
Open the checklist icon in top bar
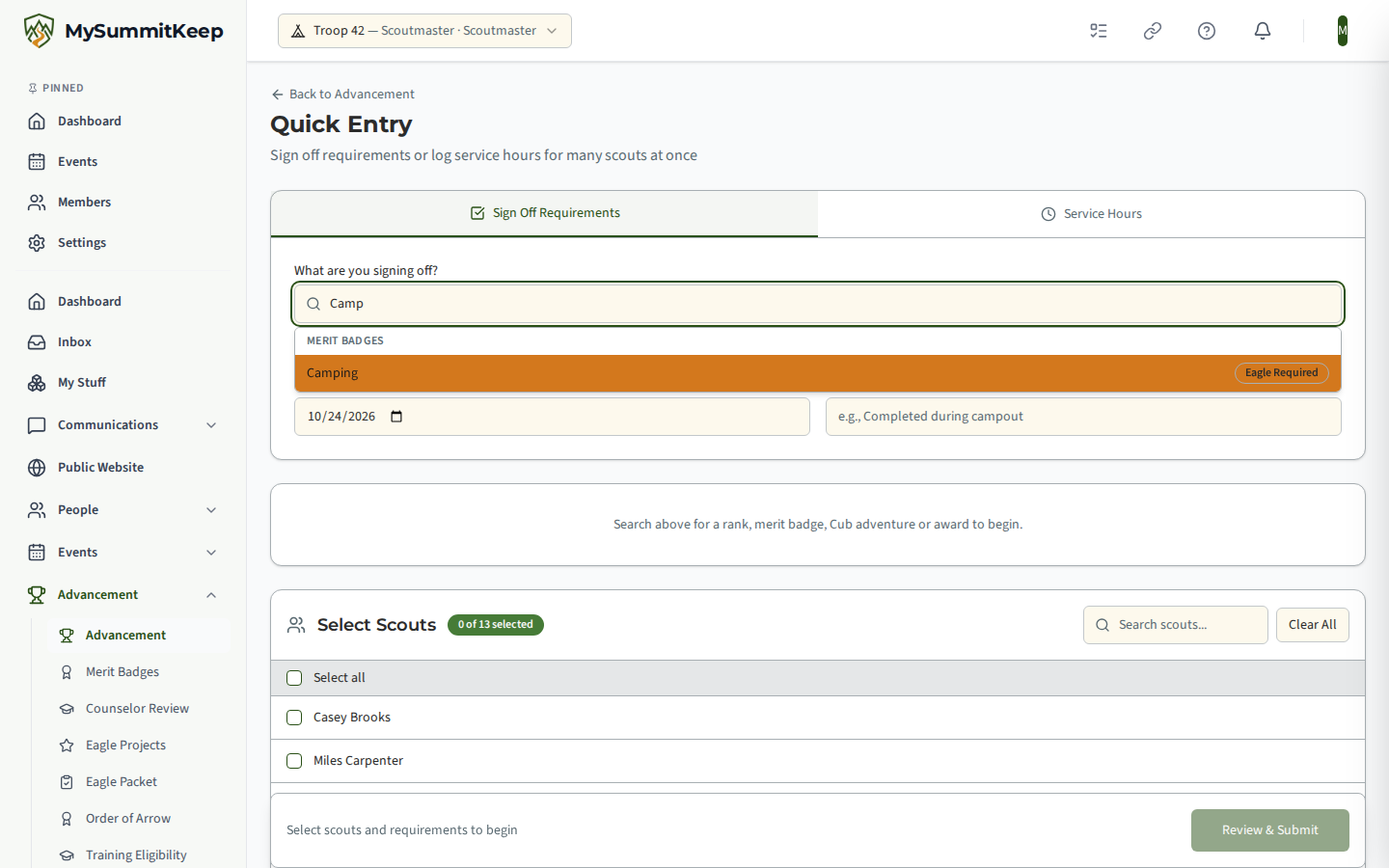pos(1099,31)
